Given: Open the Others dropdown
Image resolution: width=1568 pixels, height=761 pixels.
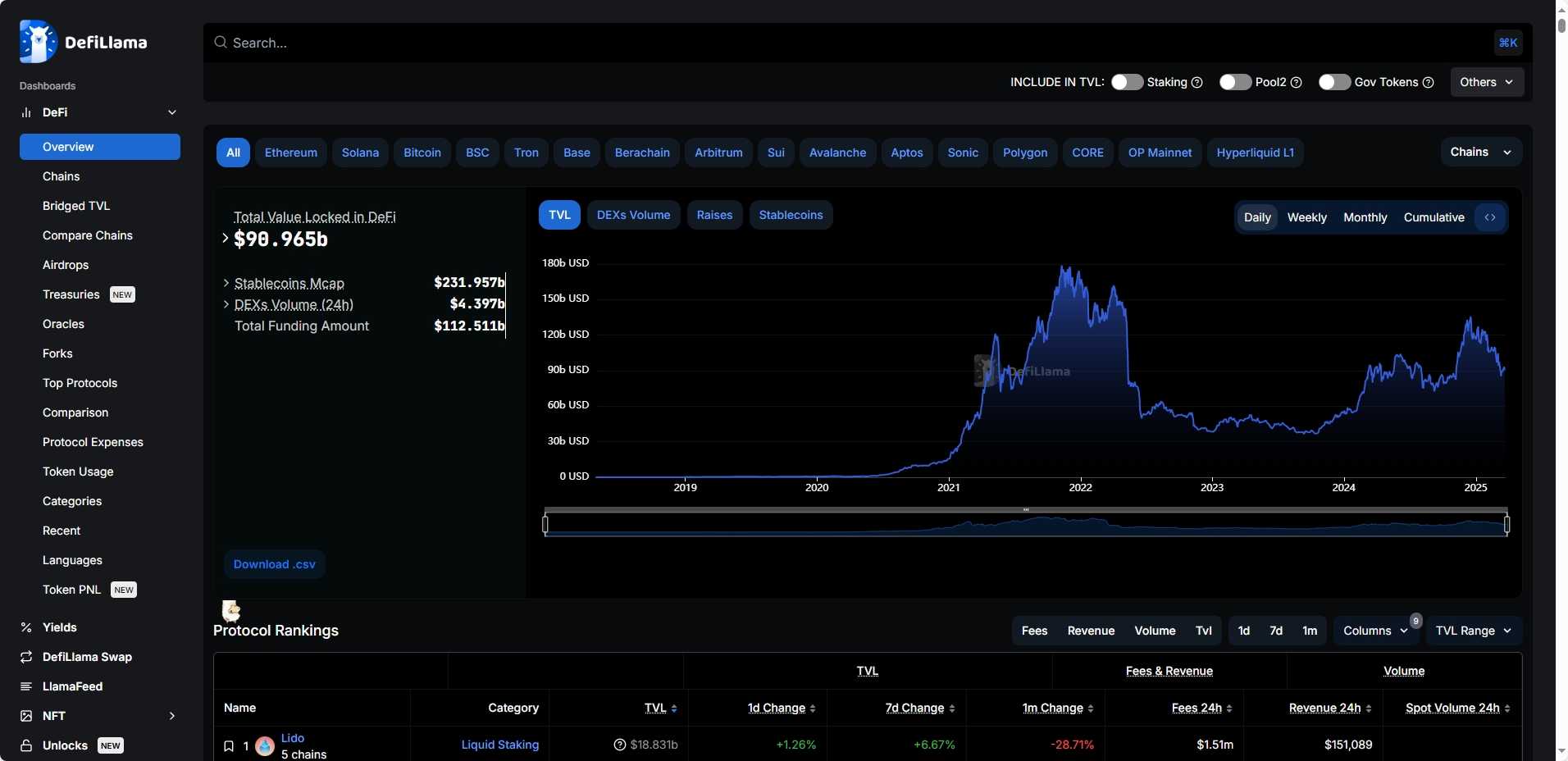Looking at the screenshot, I should pos(1486,82).
